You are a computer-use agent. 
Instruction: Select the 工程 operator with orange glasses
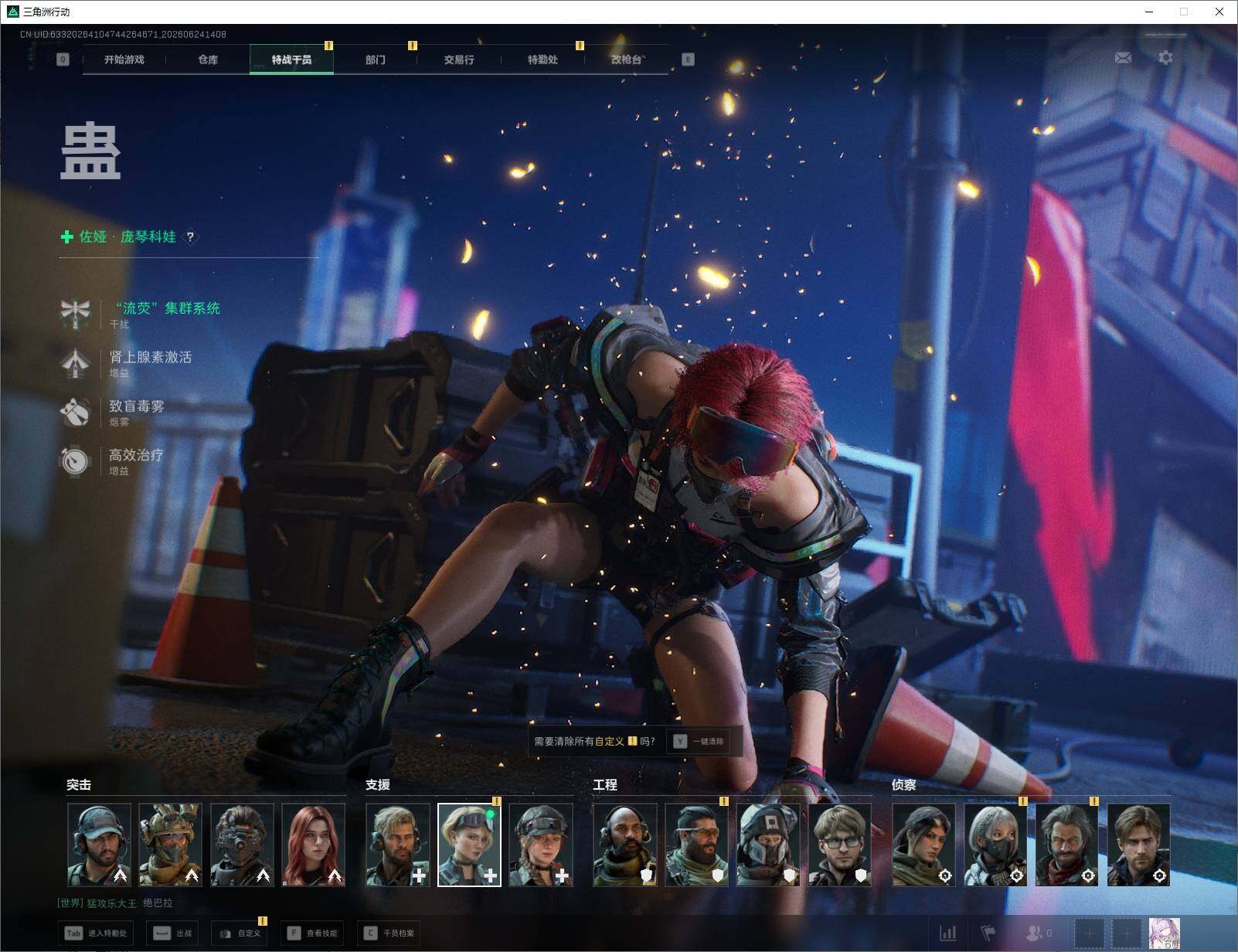point(696,845)
